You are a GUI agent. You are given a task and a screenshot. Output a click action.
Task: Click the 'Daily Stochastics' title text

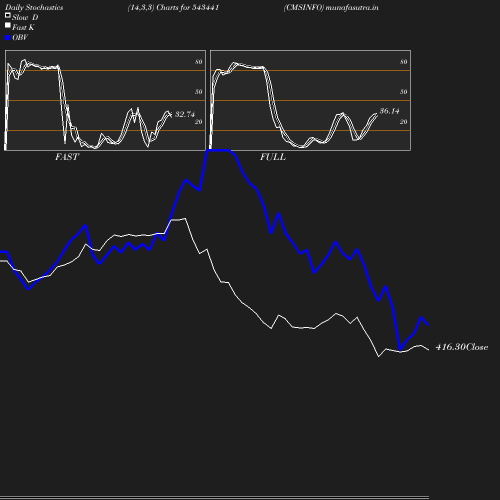tap(34, 8)
